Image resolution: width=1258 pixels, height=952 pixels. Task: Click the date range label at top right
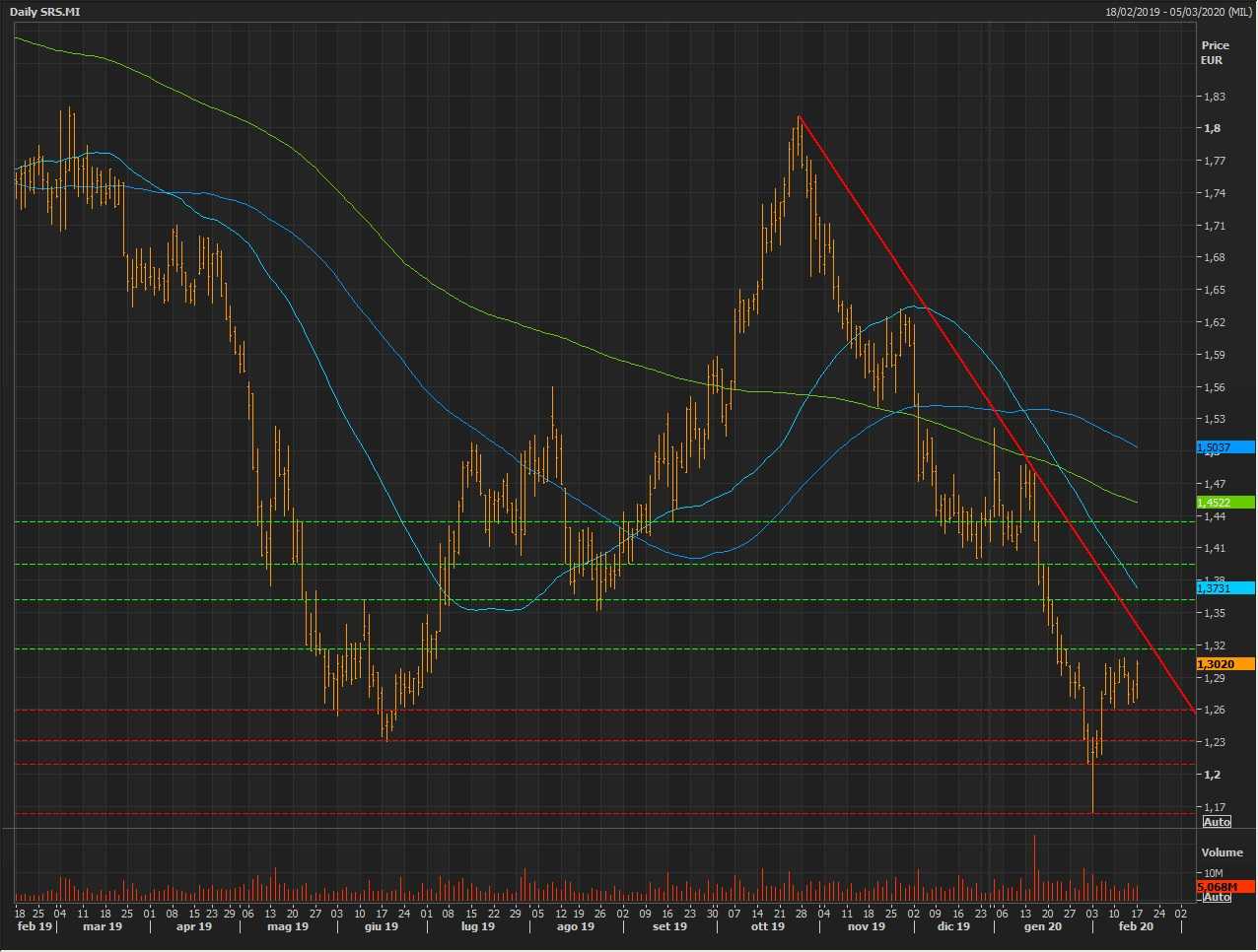[1177, 11]
